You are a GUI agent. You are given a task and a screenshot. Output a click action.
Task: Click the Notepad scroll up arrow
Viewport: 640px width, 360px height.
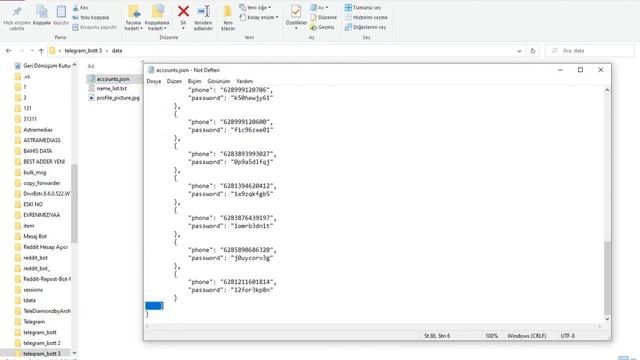[x=607, y=90]
